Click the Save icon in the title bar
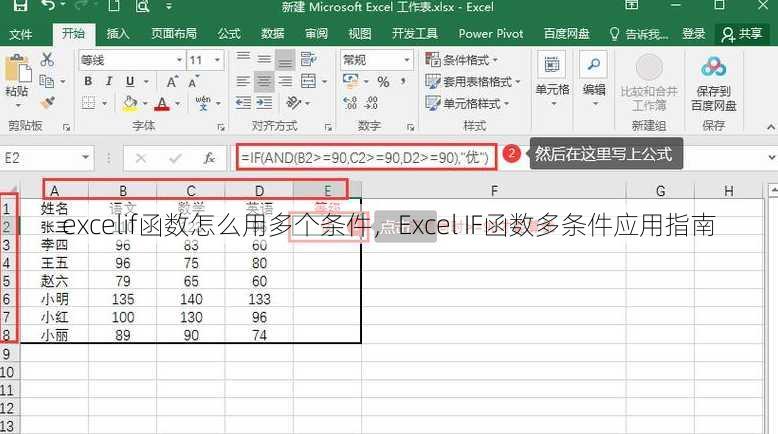The width and height of the screenshot is (778, 434). [20, 5]
